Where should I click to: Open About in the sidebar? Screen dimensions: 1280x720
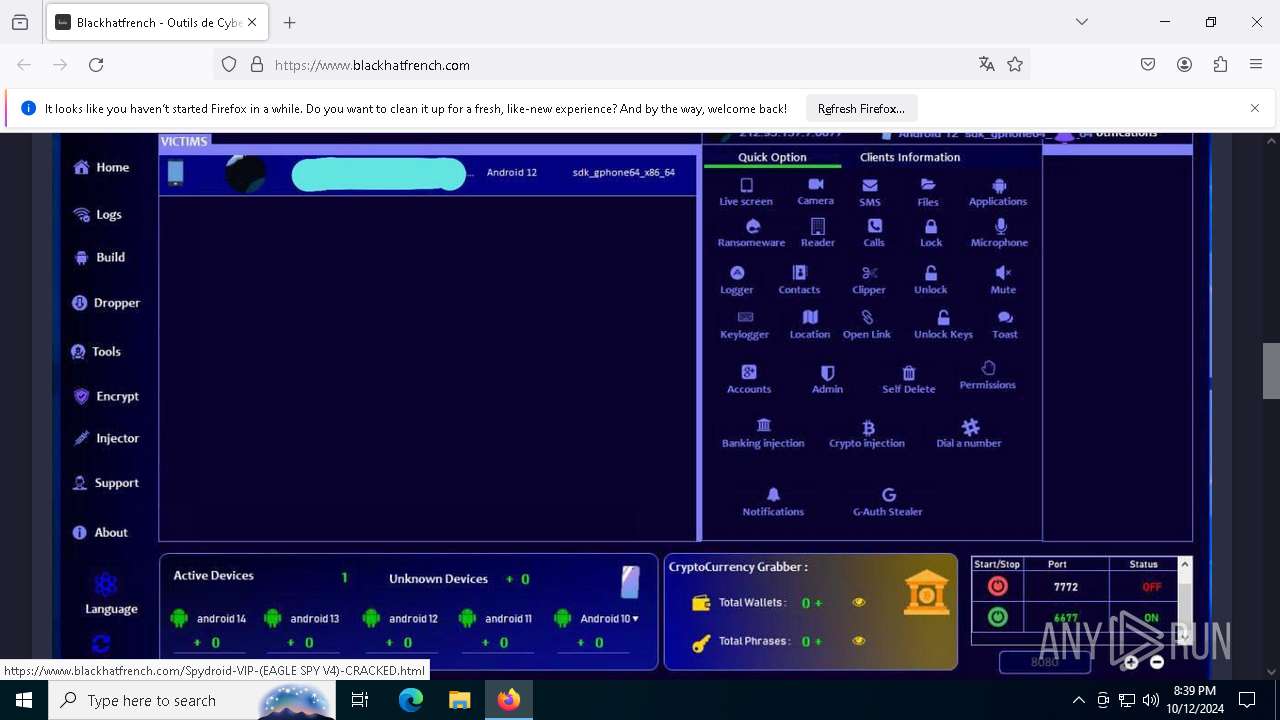pyautogui.click(x=100, y=533)
